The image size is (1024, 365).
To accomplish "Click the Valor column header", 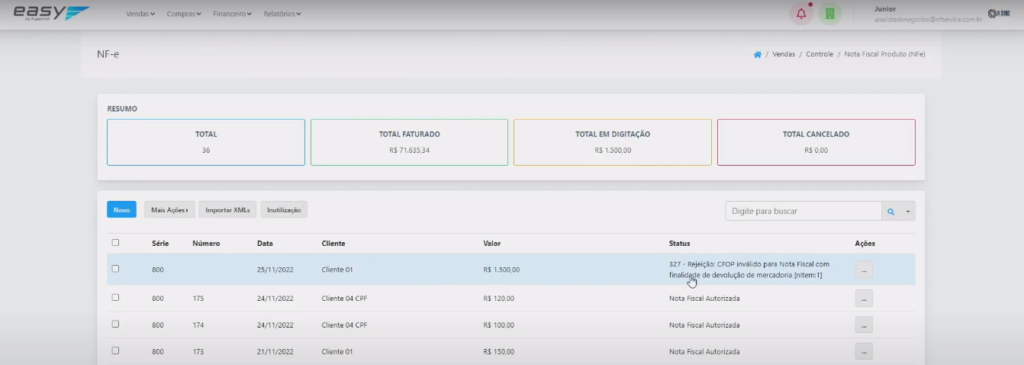I will [492, 244].
